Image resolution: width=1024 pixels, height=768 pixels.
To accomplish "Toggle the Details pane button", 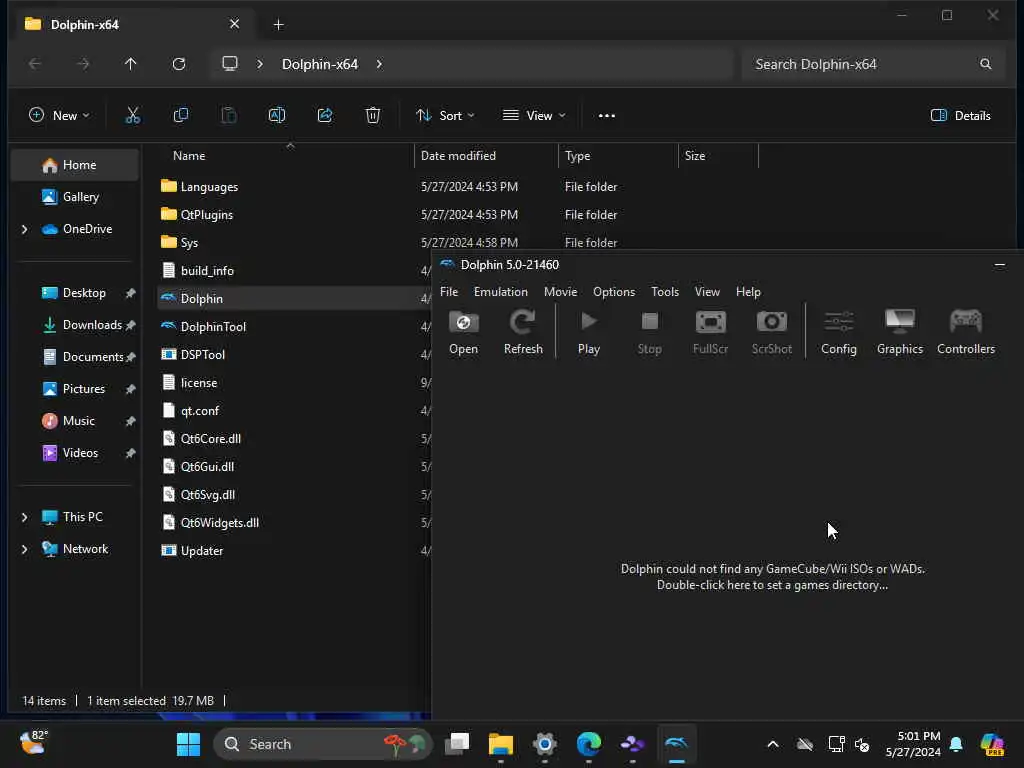I will tap(960, 116).
